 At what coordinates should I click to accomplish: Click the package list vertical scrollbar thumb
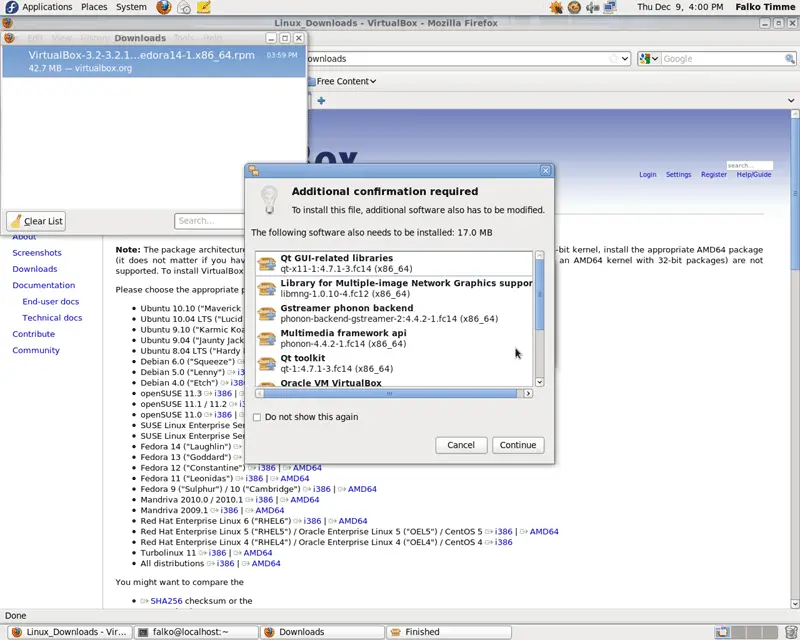pos(539,295)
